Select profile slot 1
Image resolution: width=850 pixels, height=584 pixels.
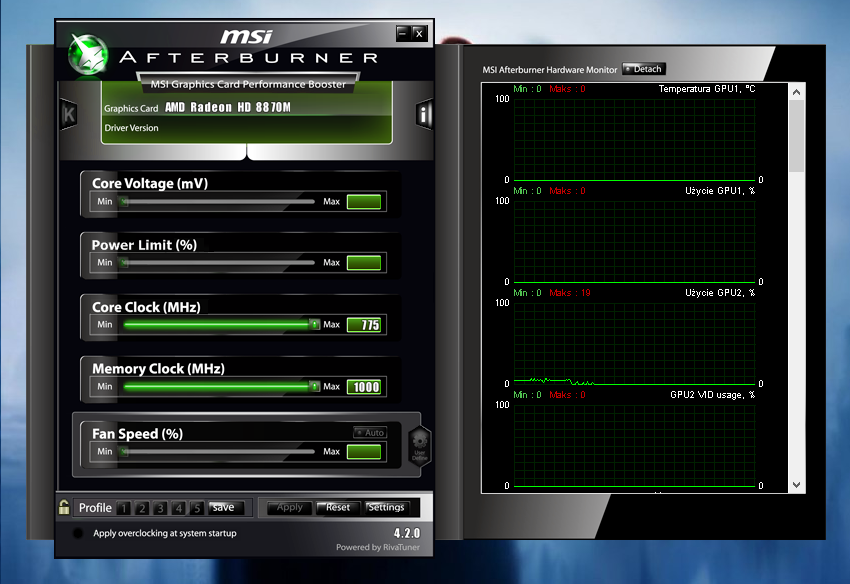(124, 508)
